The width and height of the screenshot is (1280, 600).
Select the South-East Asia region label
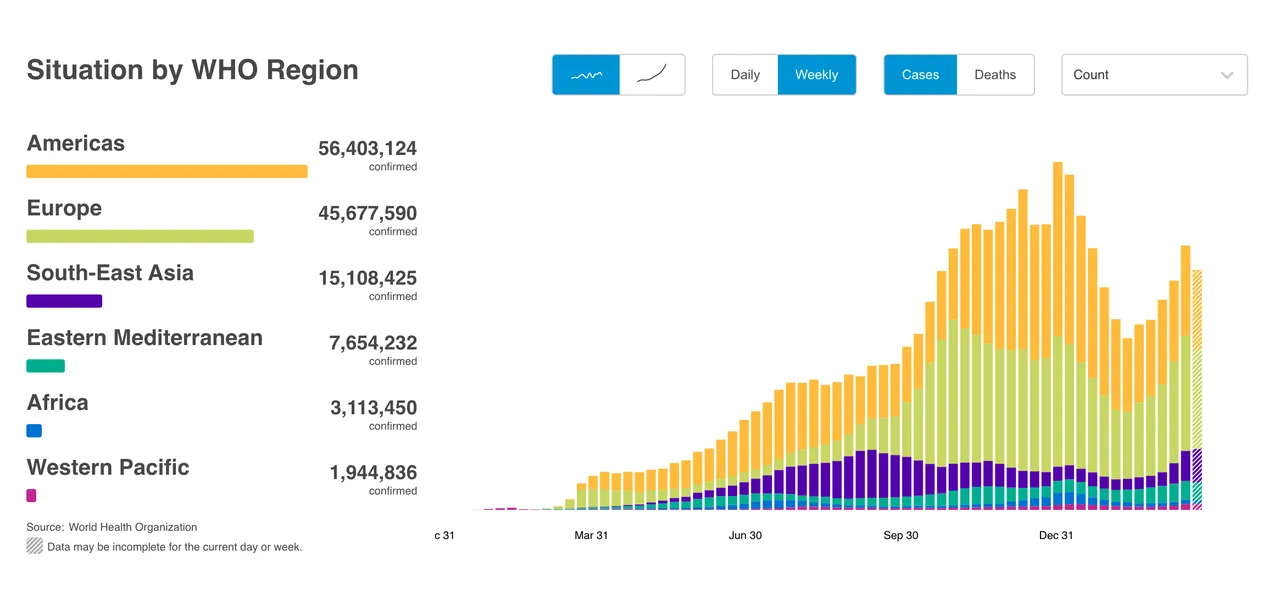click(110, 273)
